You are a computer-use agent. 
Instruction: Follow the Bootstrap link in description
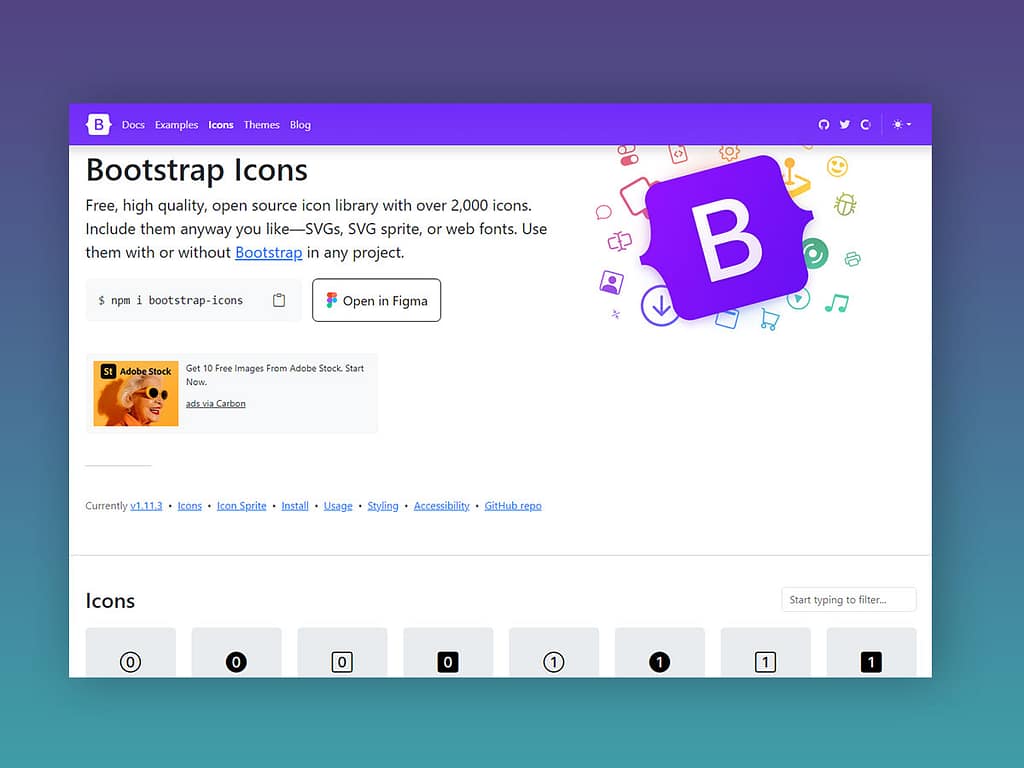click(x=268, y=252)
